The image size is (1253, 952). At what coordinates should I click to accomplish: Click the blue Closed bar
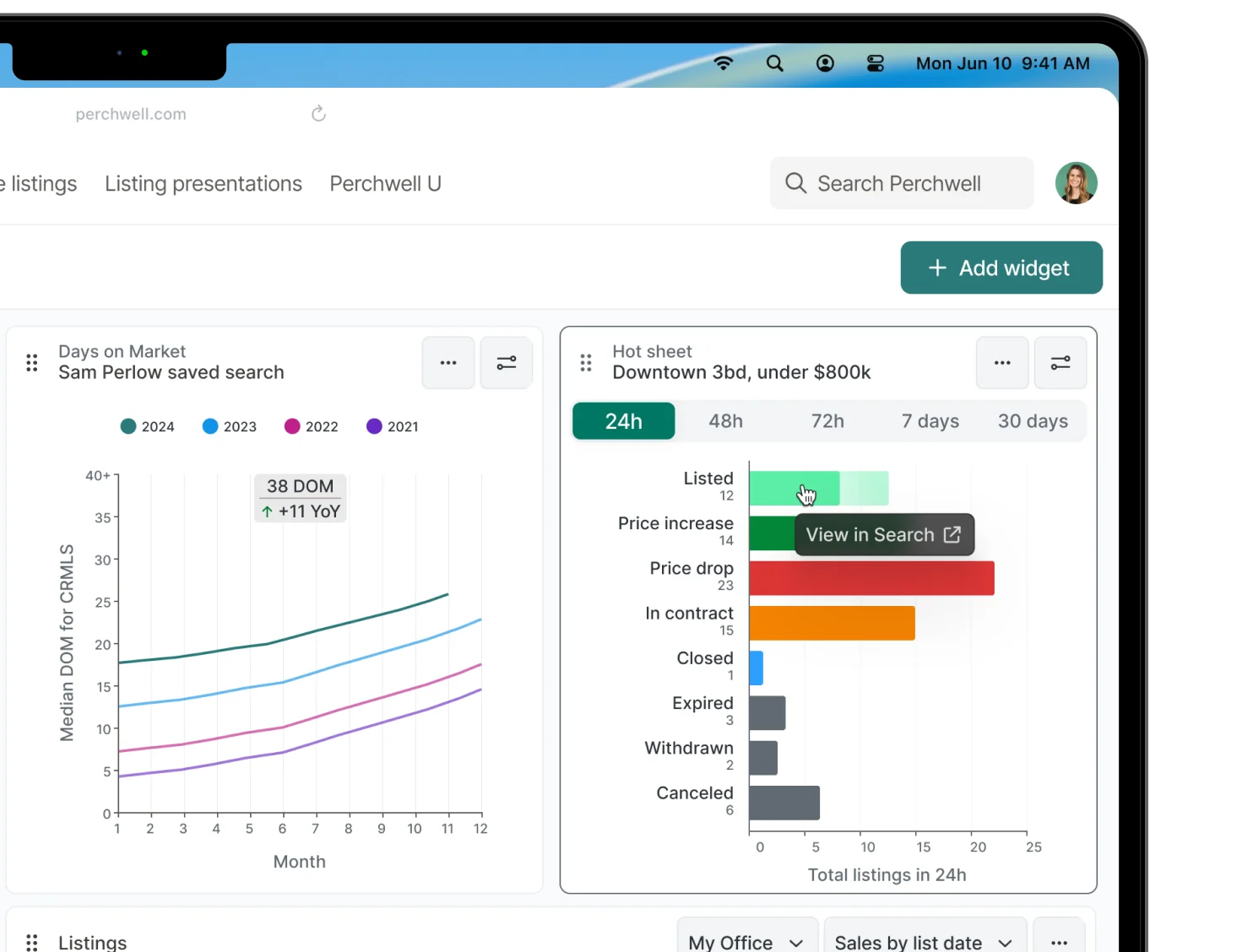(x=756, y=668)
